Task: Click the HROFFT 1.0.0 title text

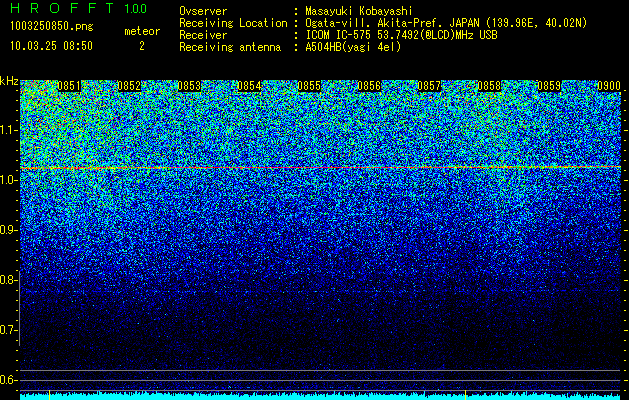Action: (79, 8)
